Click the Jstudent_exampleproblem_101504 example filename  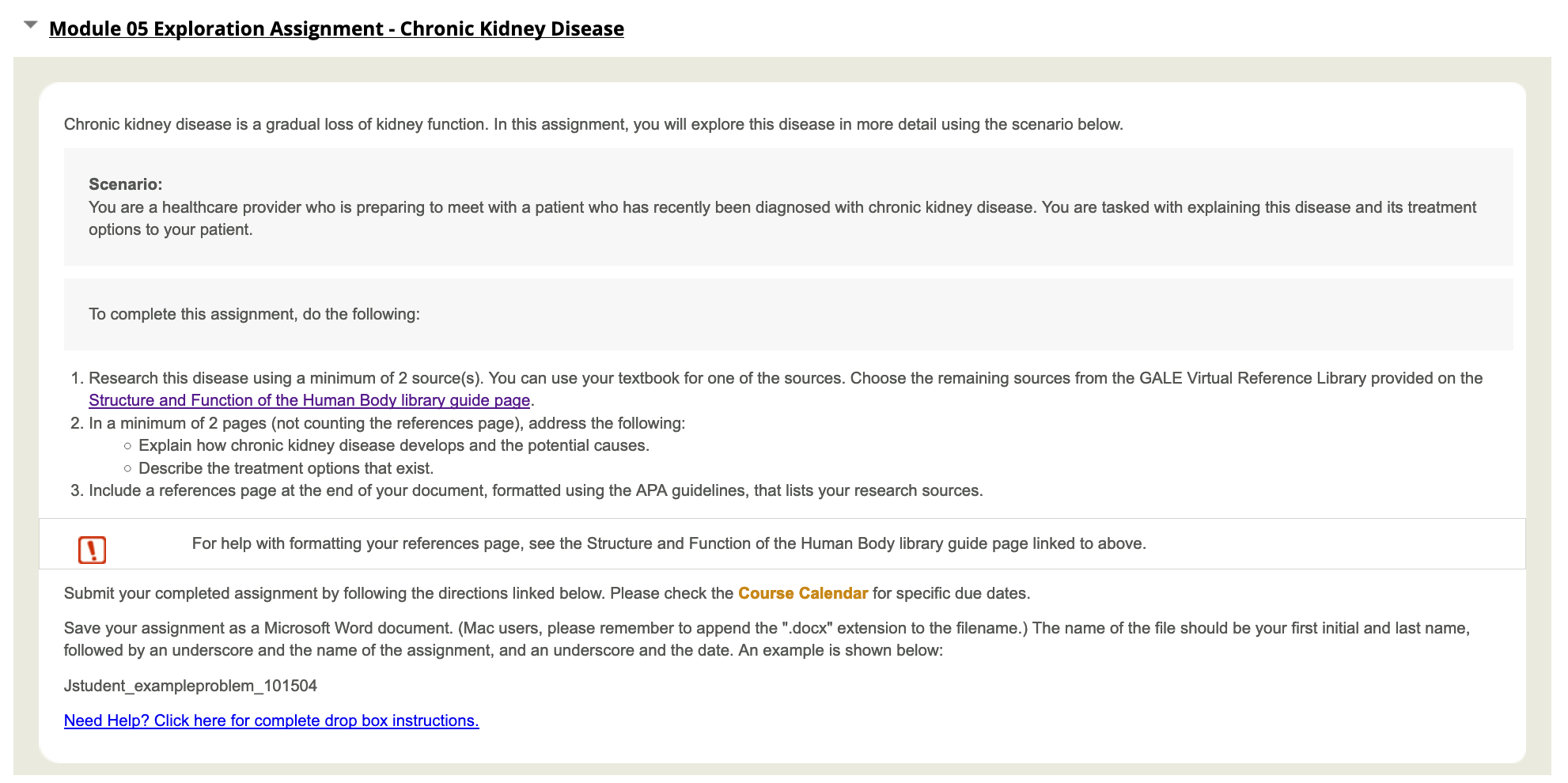point(191,686)
